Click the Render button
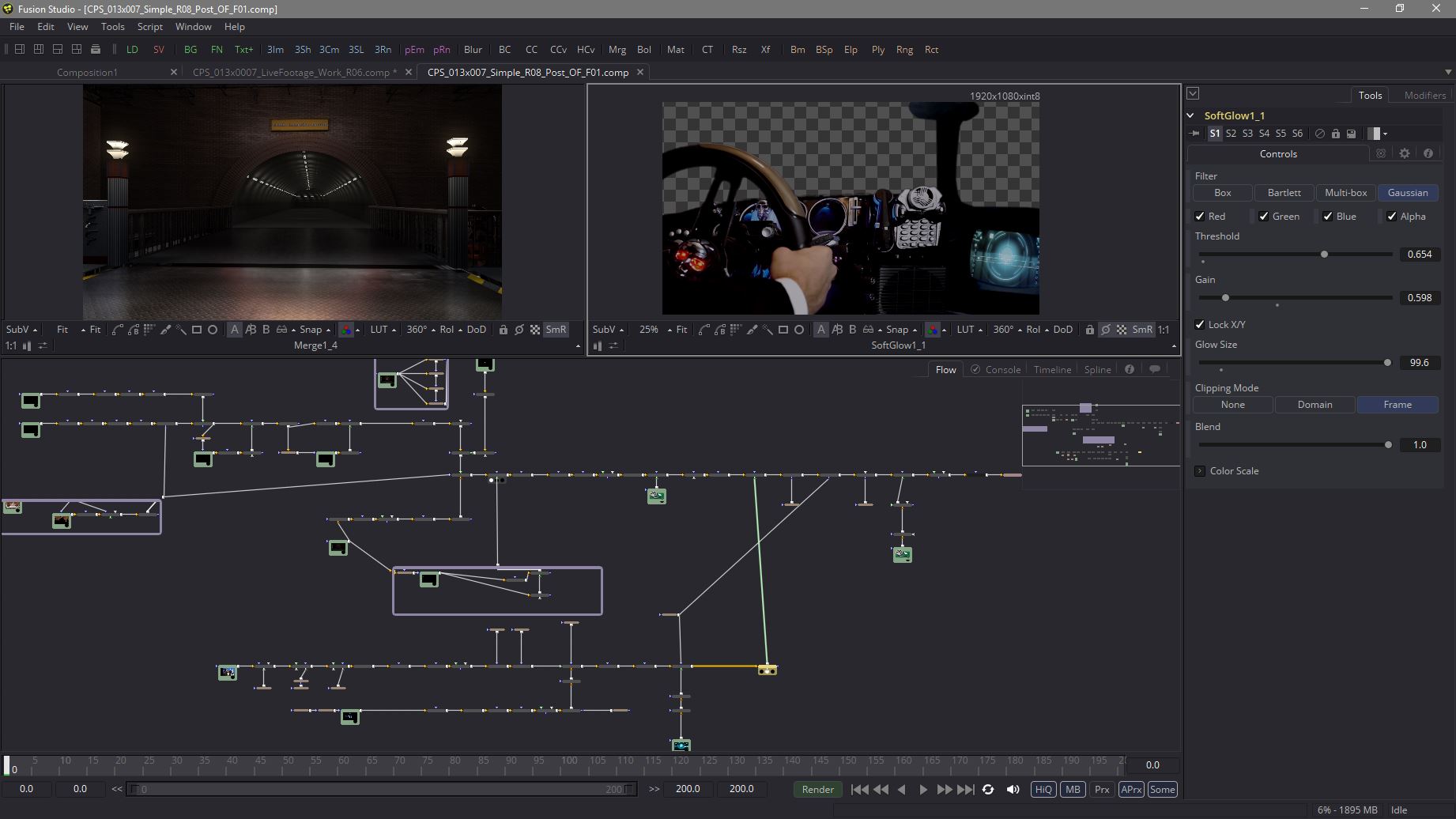Viewport: 1456px width, 819px height. point(817,790)
